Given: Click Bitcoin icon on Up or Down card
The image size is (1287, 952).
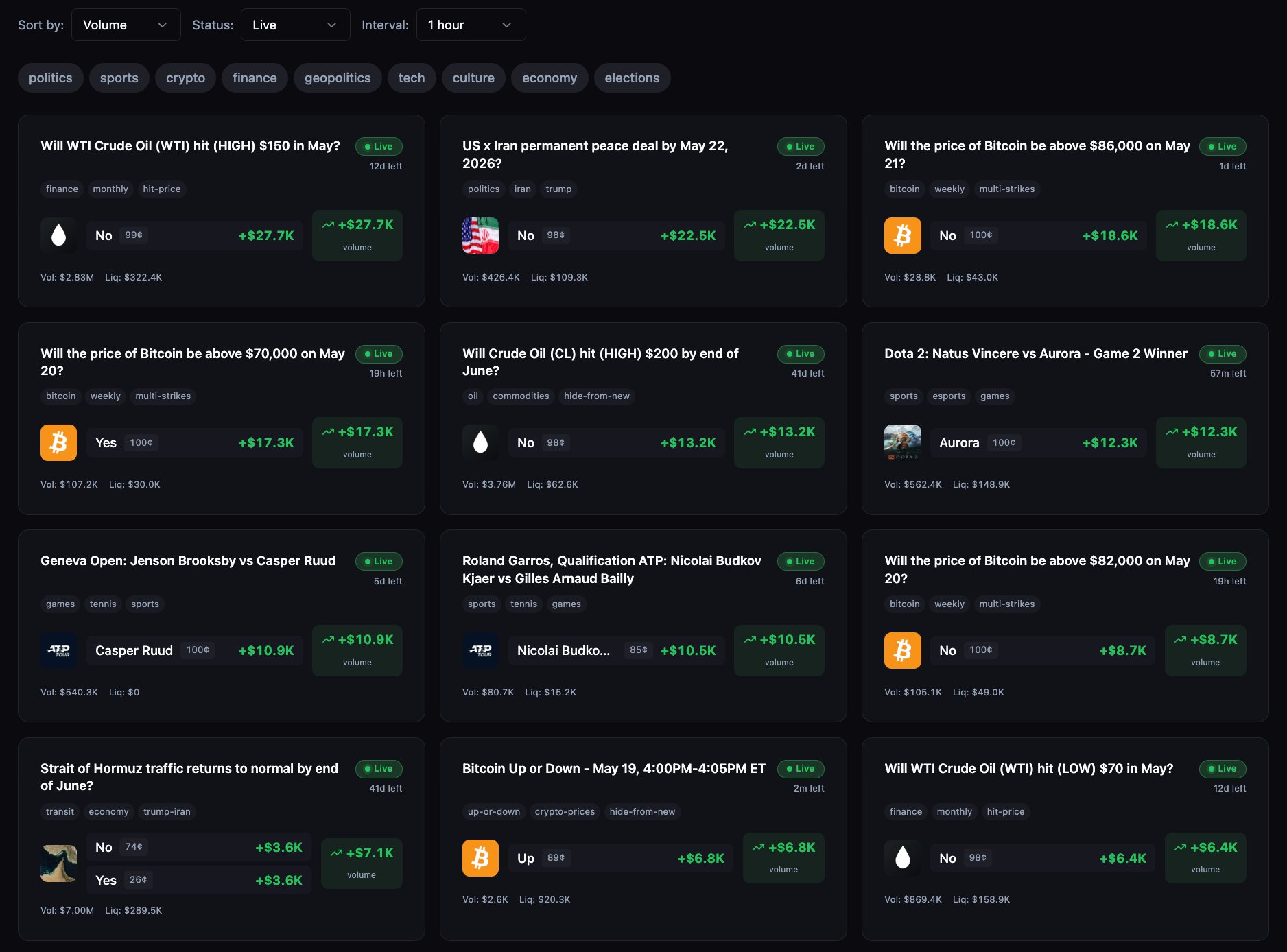Looking at the screenshot, I should pyautogui.click(x=481, y=857).
